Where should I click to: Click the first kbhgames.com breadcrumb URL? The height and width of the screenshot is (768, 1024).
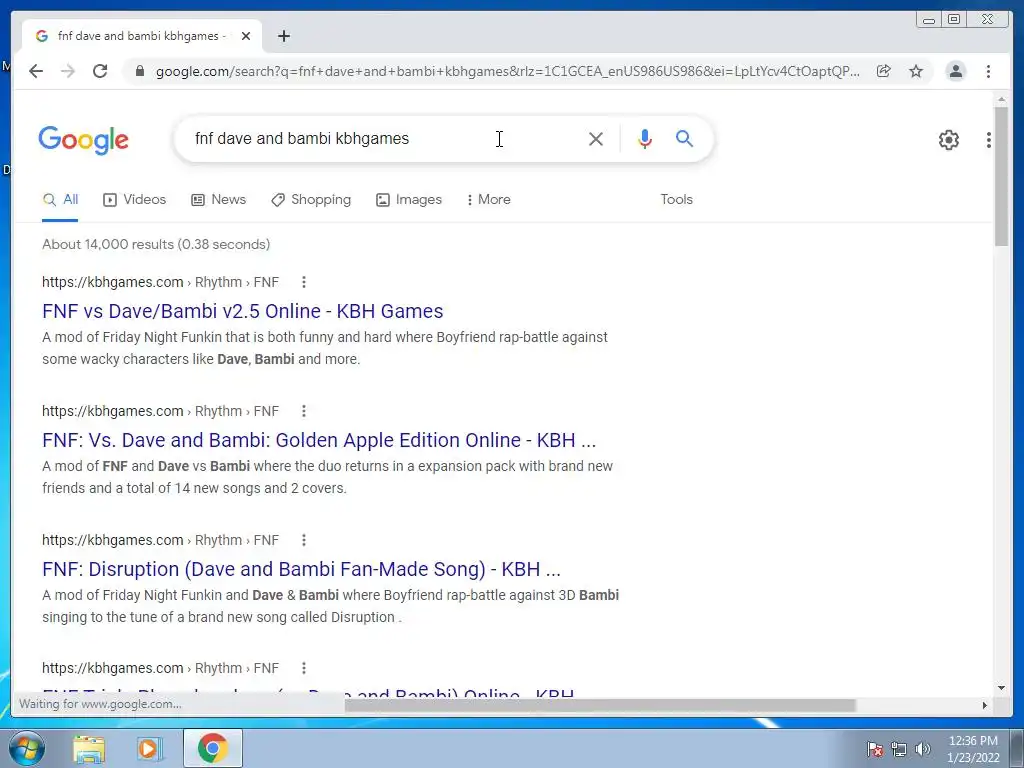click(160, 282)
